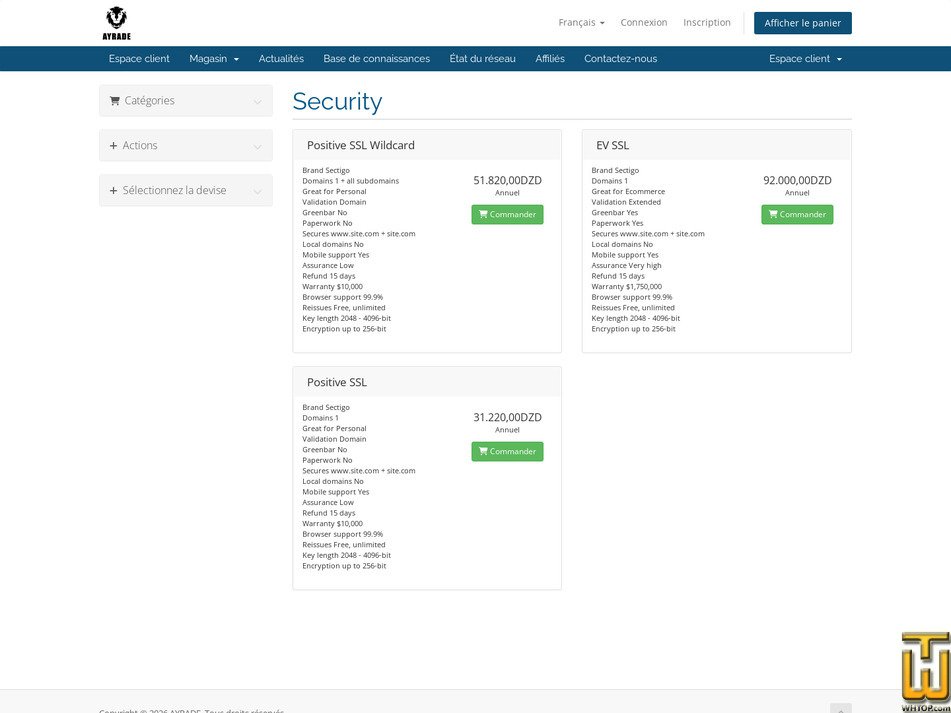The width and height of the screenshot is (951, 713).
Task: Click the Afficher le panier button
Action: coord(802,23)
